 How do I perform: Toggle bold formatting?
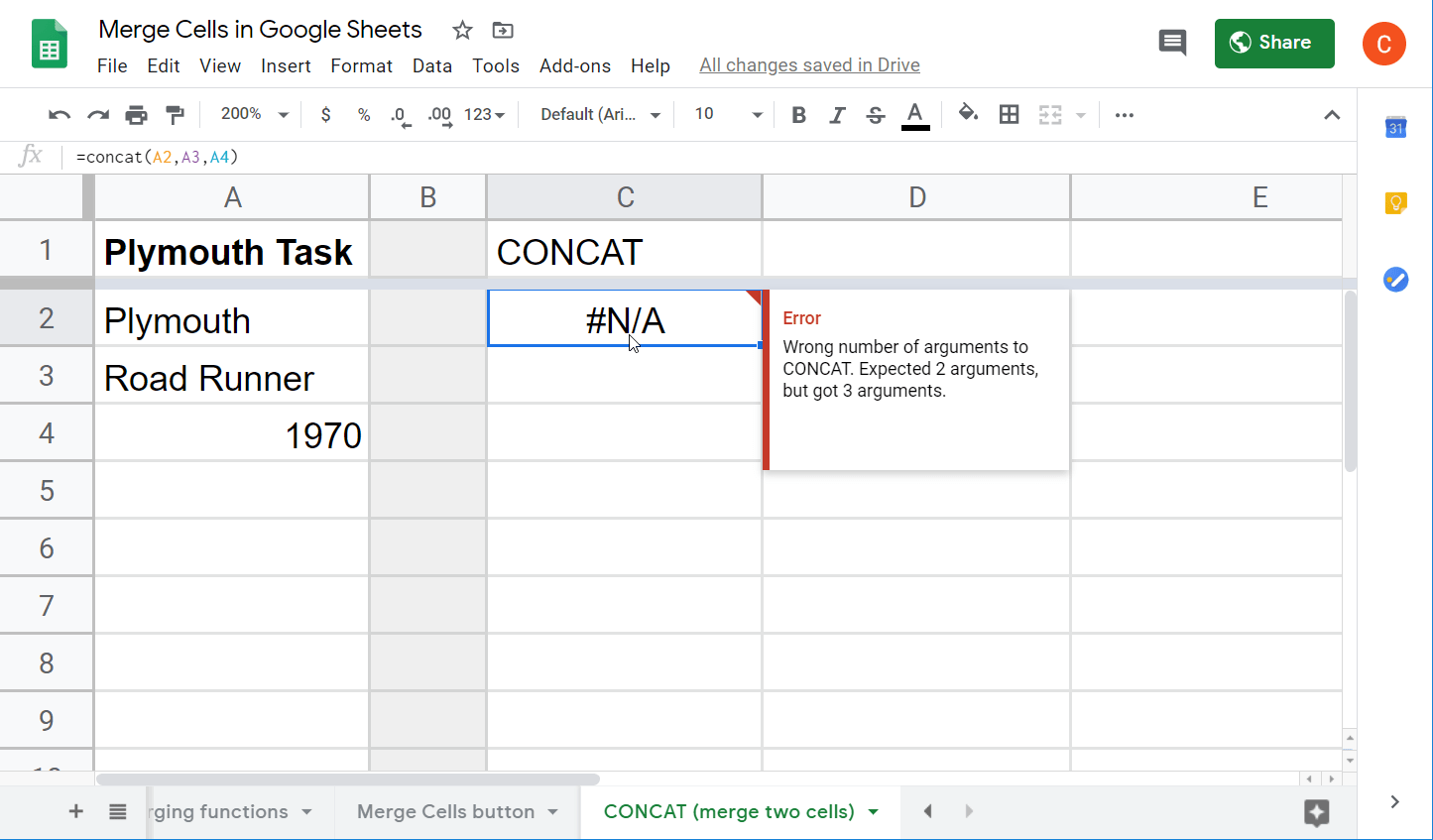click(798, 114)
